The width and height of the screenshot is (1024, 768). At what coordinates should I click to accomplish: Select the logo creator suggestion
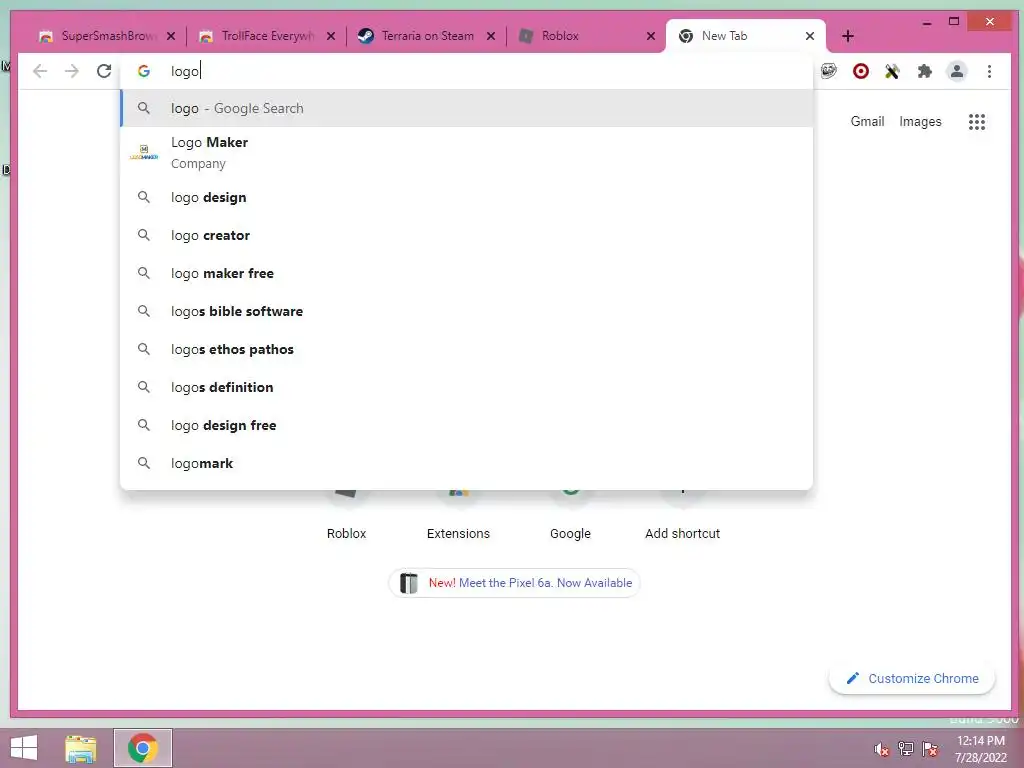(466, 235)
